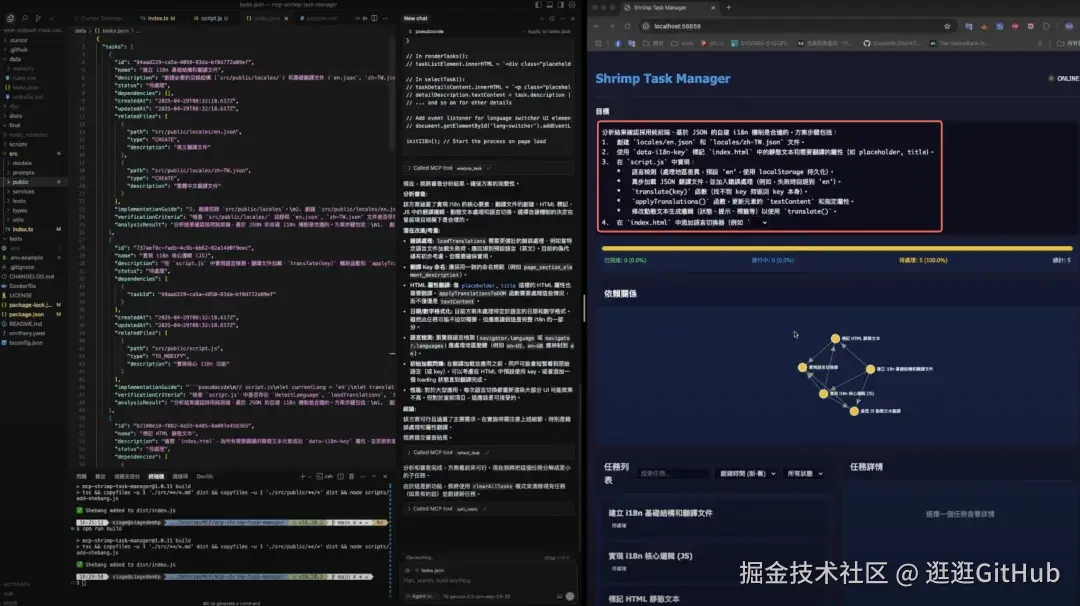Open index.ts in src folder
The width and height of the screenshot is (1080, 606).
tap(23, 229)
